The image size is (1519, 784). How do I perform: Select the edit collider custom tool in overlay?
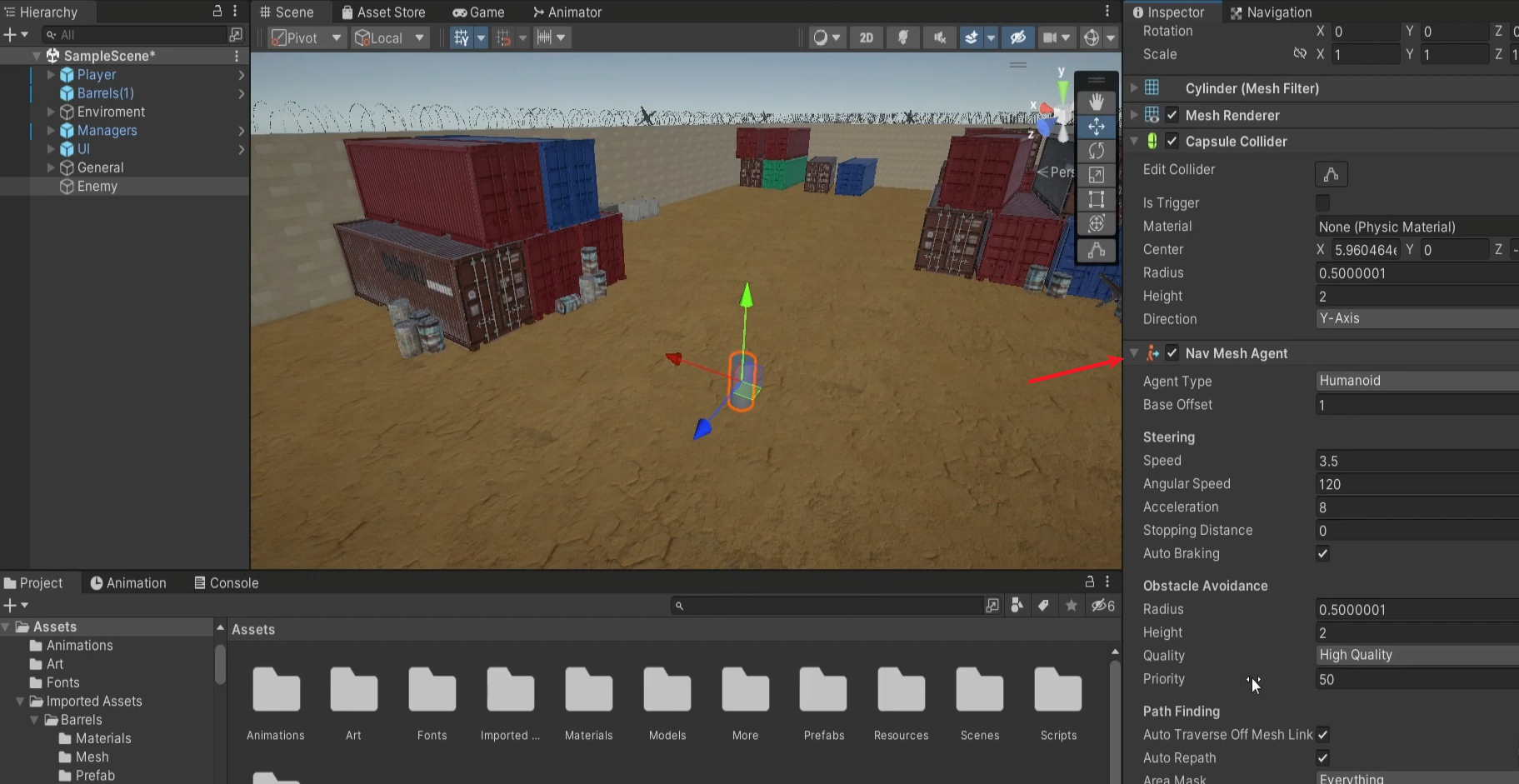[1096, 250]
